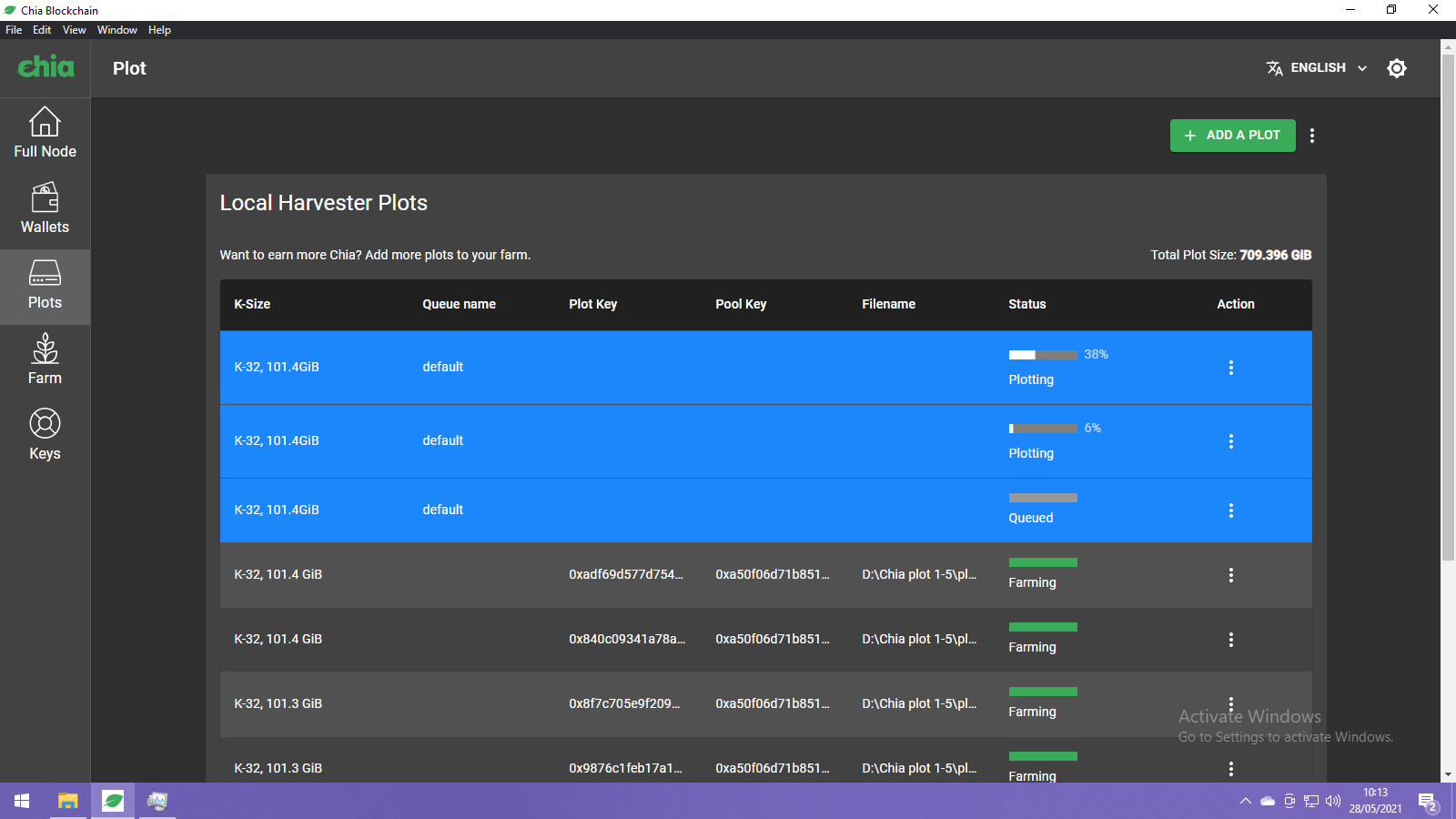Click the Status column header
The image size is (1456, 819).
click(1026, 304)
